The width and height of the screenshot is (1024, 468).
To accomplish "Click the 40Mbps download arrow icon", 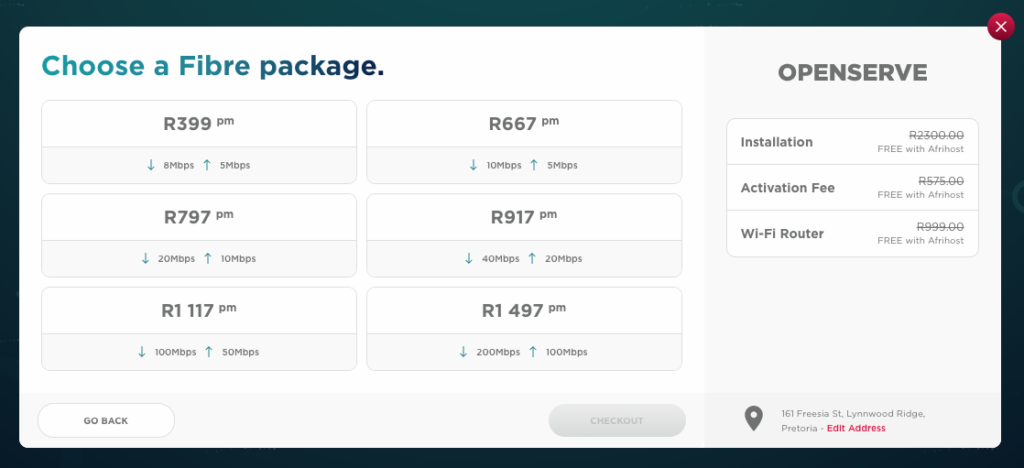I will tap(468, 258).
